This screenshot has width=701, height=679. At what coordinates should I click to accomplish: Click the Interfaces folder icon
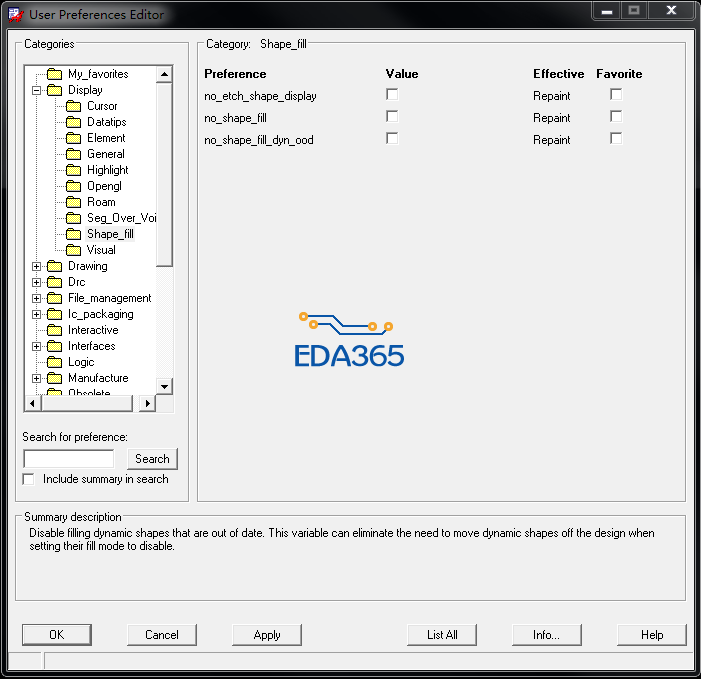(x=54, y=346)
